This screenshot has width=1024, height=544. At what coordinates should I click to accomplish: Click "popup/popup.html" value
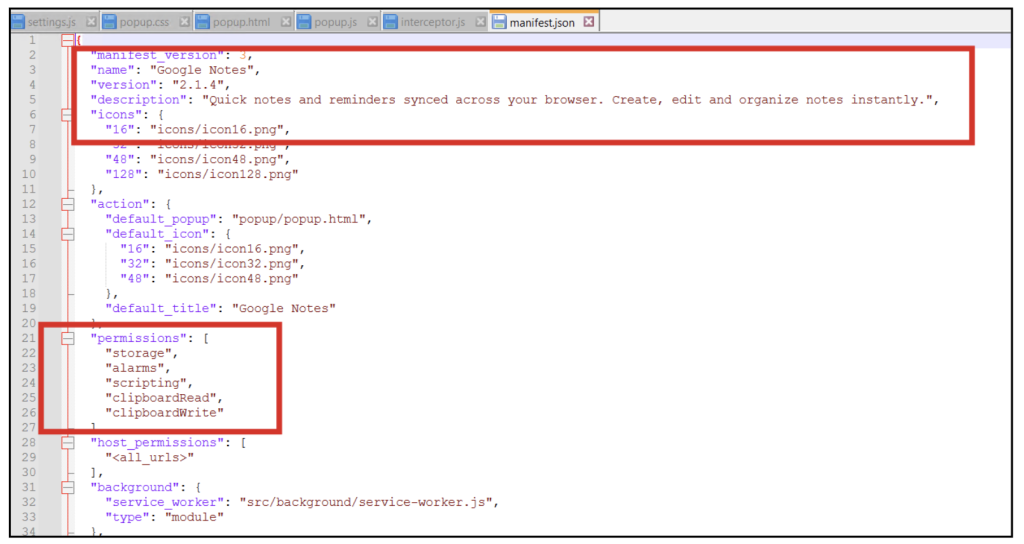[298, 219]
